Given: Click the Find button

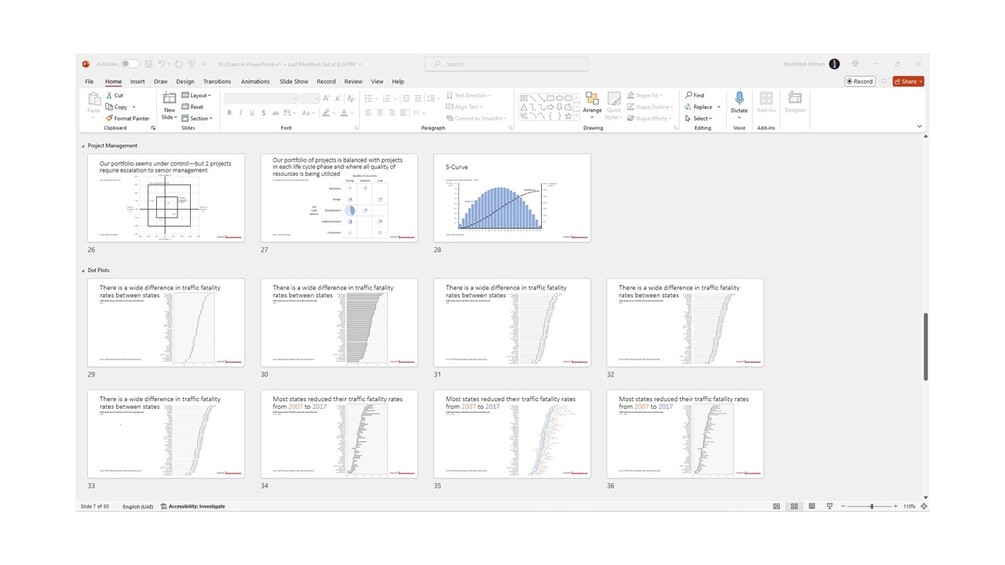Looking at the screenshot, I should pyautogui.click(x=695, y=95).
